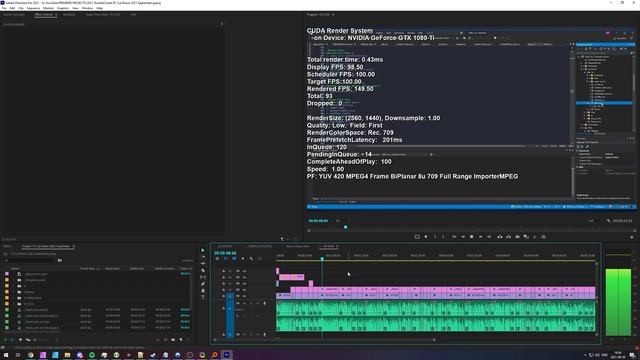Open Comparison View in Program monitor

click(527, 237)
